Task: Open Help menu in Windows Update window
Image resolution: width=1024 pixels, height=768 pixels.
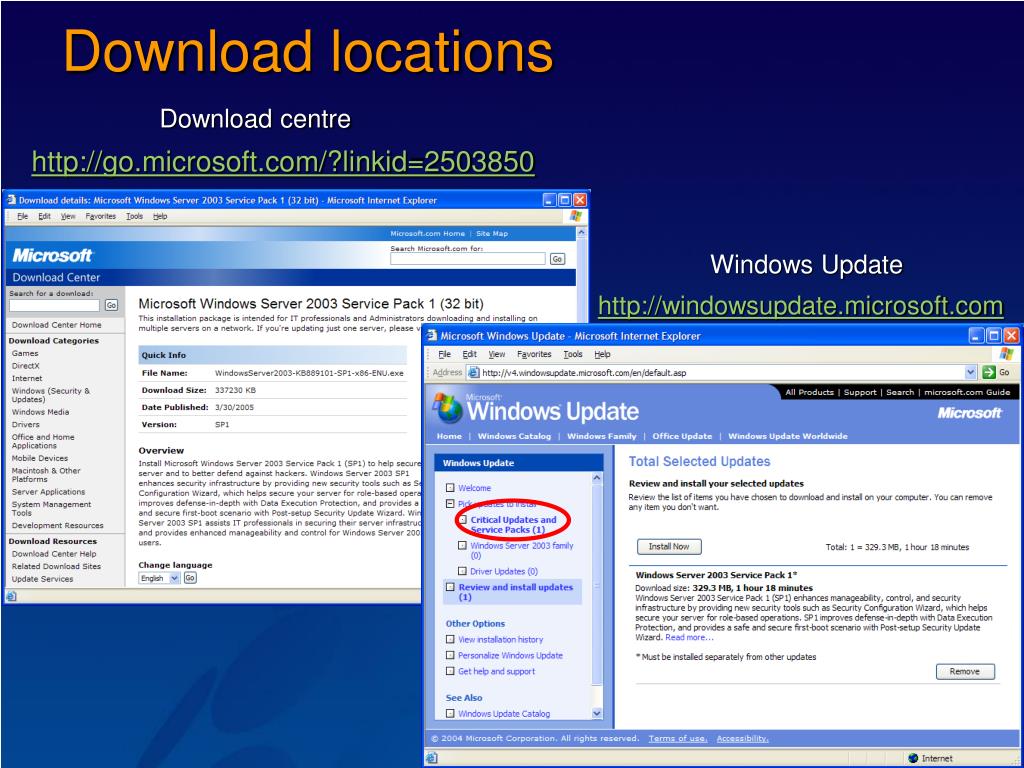Action: pos(602,354)
